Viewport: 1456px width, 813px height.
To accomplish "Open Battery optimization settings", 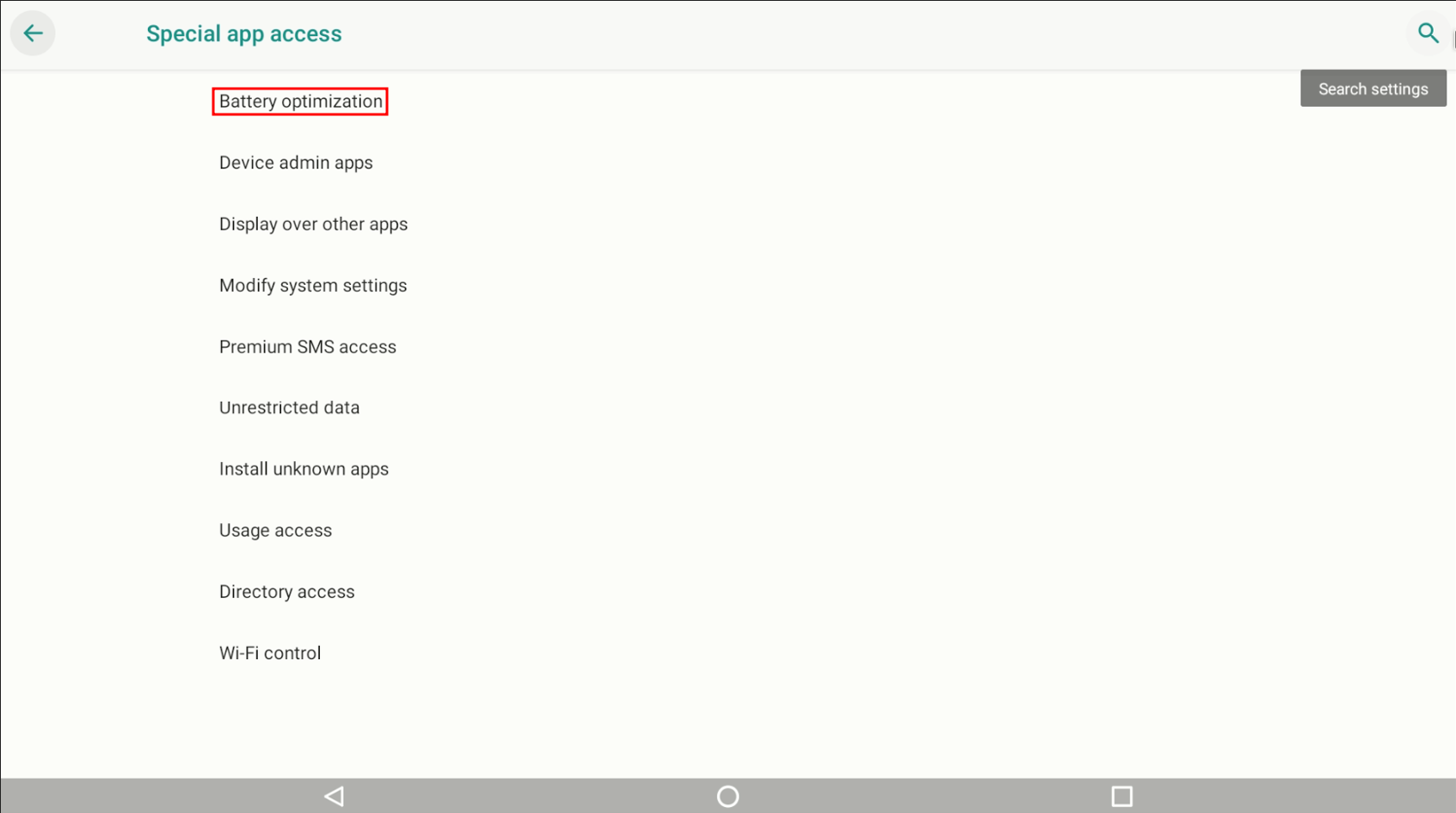I will (300, 102).
